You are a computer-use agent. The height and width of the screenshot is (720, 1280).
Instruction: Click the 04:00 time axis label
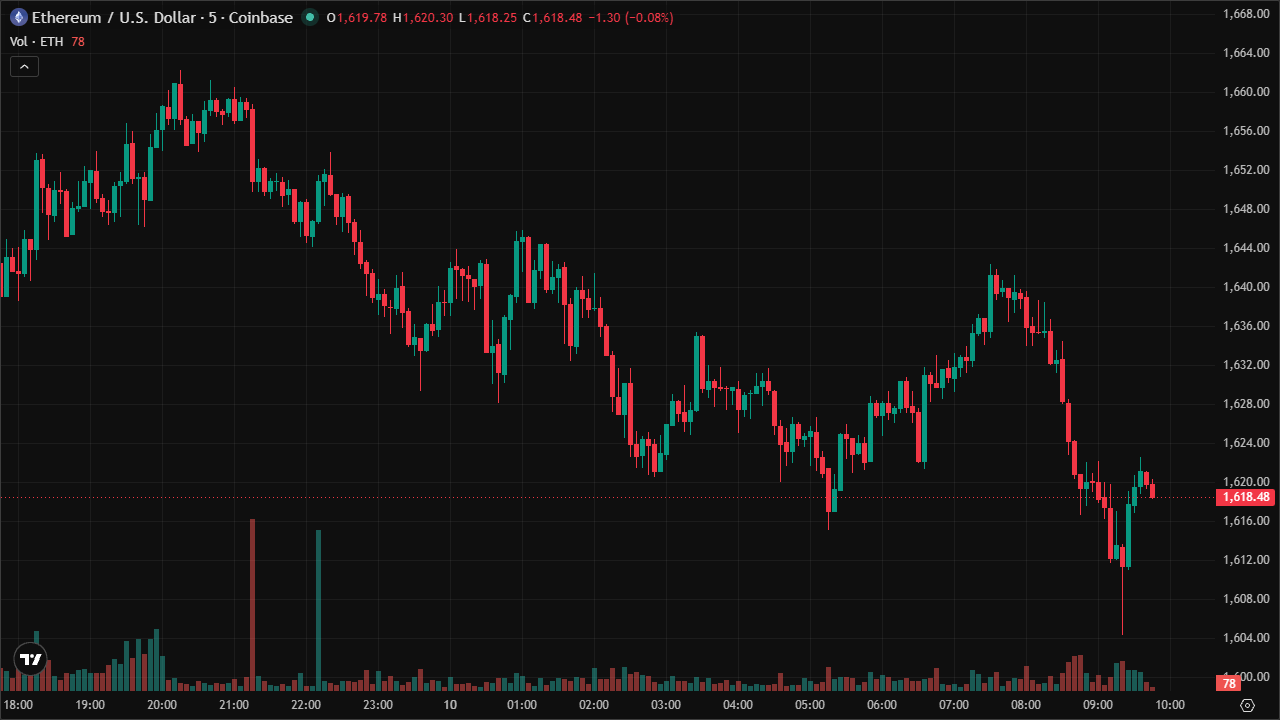click(x=738, y=704)
